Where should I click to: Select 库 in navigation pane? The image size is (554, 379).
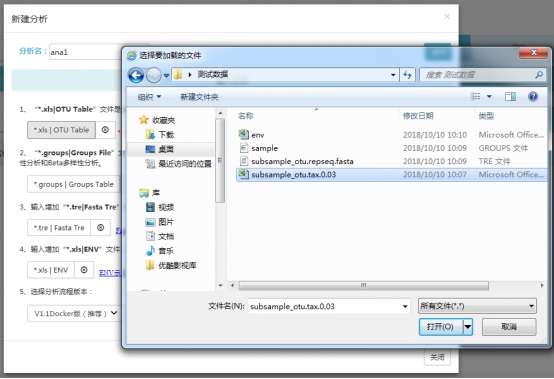149,193
